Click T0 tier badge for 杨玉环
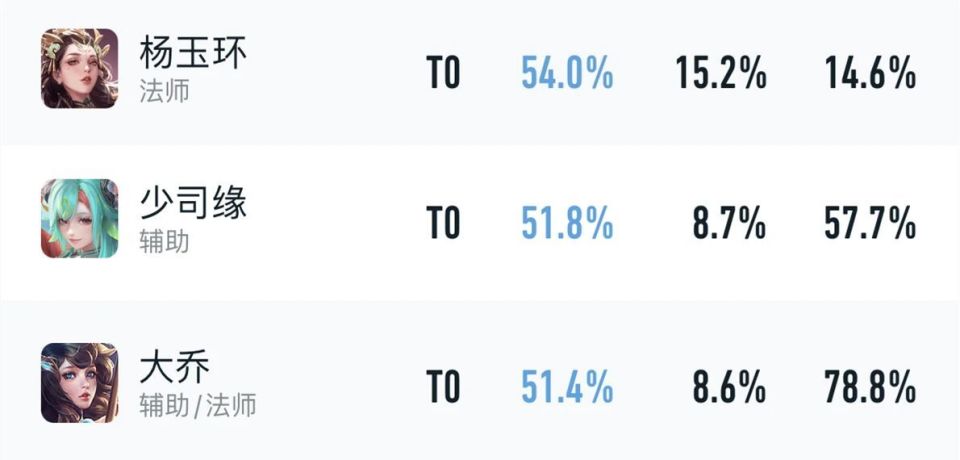The image size is (960, 460). click(443, 72)
